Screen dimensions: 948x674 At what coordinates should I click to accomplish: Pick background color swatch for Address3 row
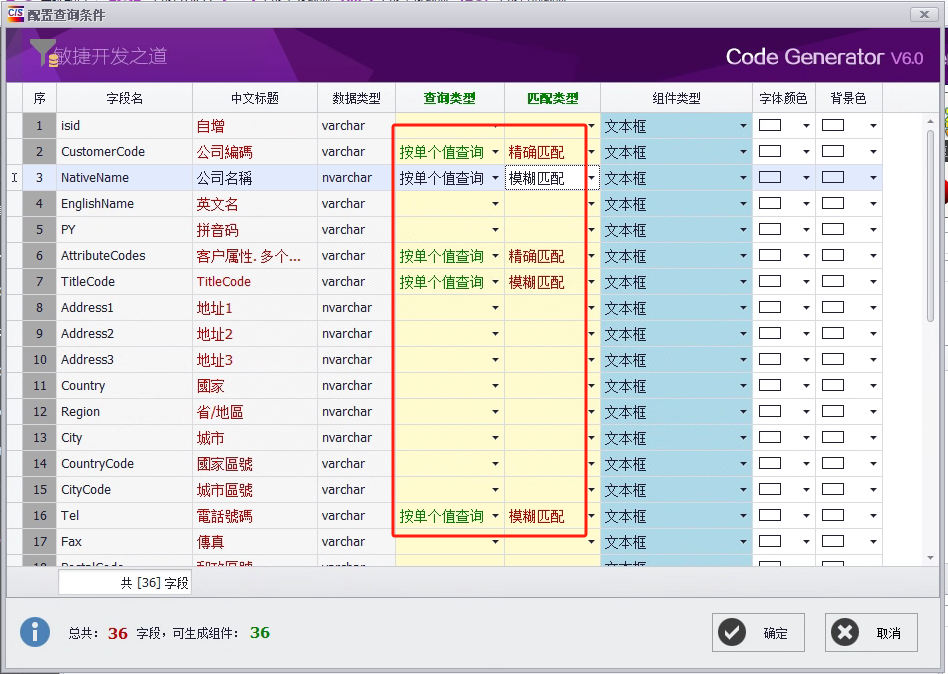click(833, 359)
